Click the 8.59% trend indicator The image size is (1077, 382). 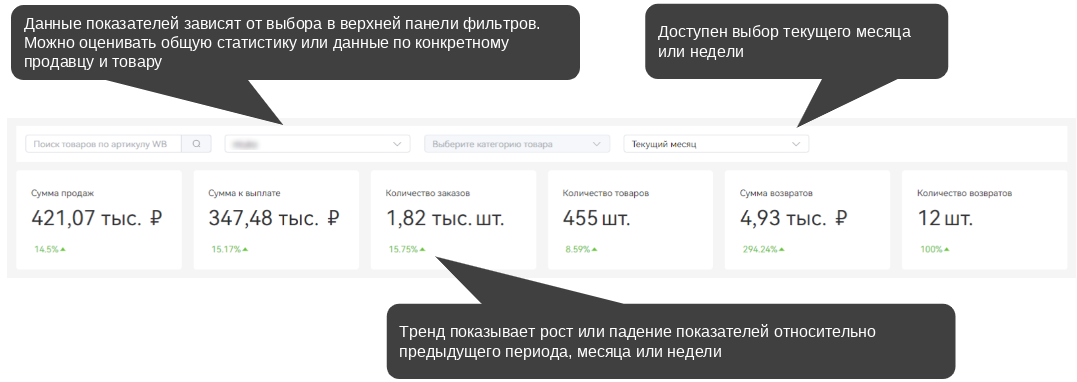(582, 249)
